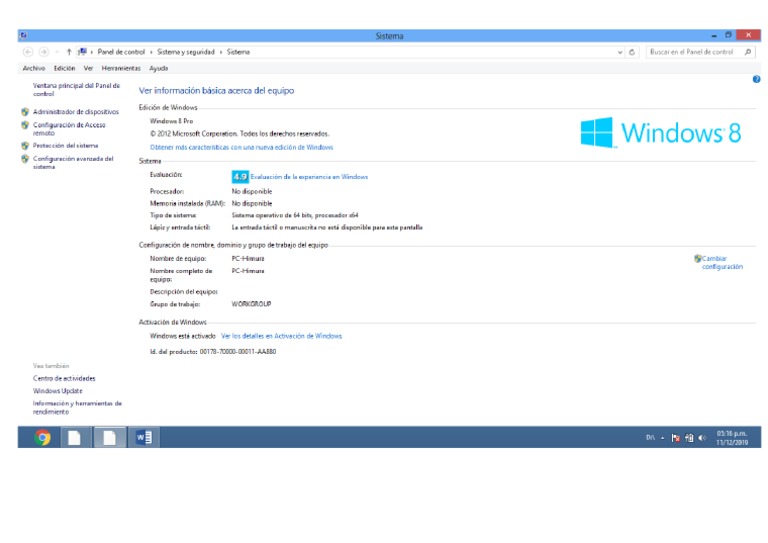
Task: Click the Windows 8 logo
Action: tap(661, 132)
